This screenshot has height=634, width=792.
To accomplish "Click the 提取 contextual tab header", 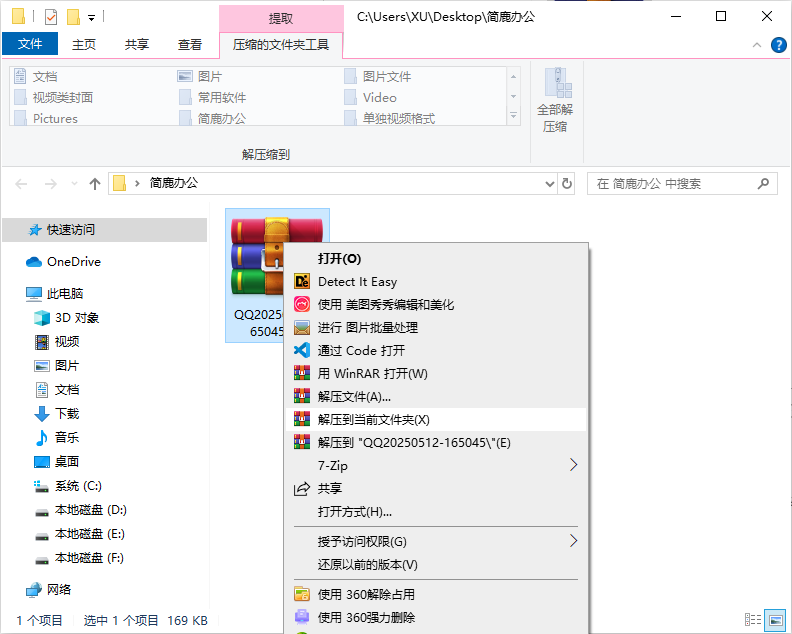I will click(281, 19).
